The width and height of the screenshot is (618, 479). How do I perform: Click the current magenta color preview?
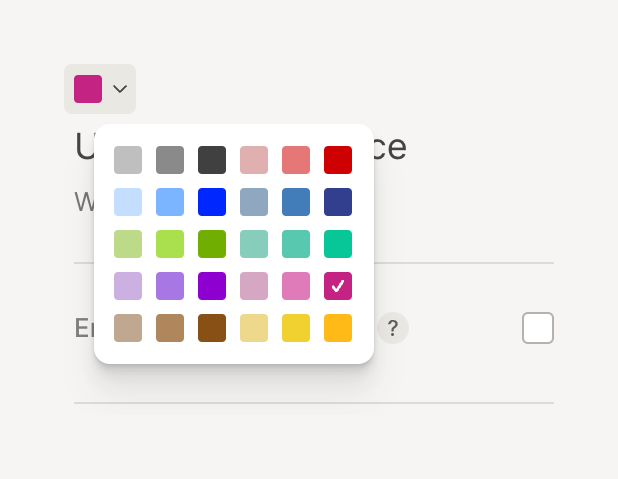pyautogui.click(x=88, y=89)
